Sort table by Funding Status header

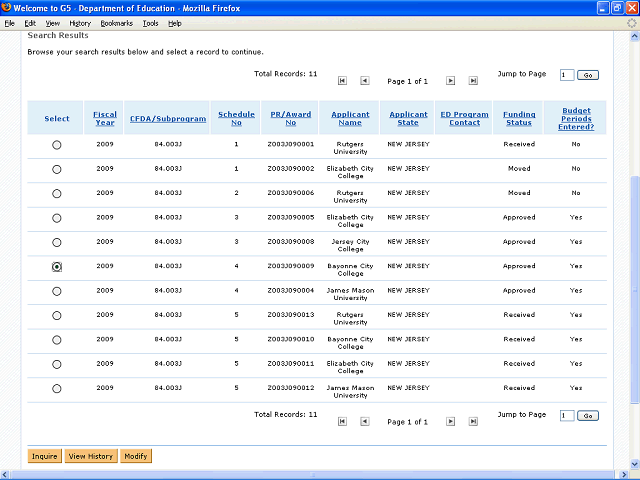[519, 118]
